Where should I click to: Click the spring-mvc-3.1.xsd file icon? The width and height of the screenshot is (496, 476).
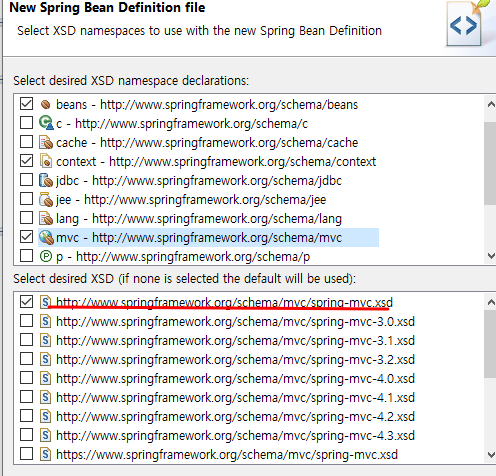[x=46, y=340]
